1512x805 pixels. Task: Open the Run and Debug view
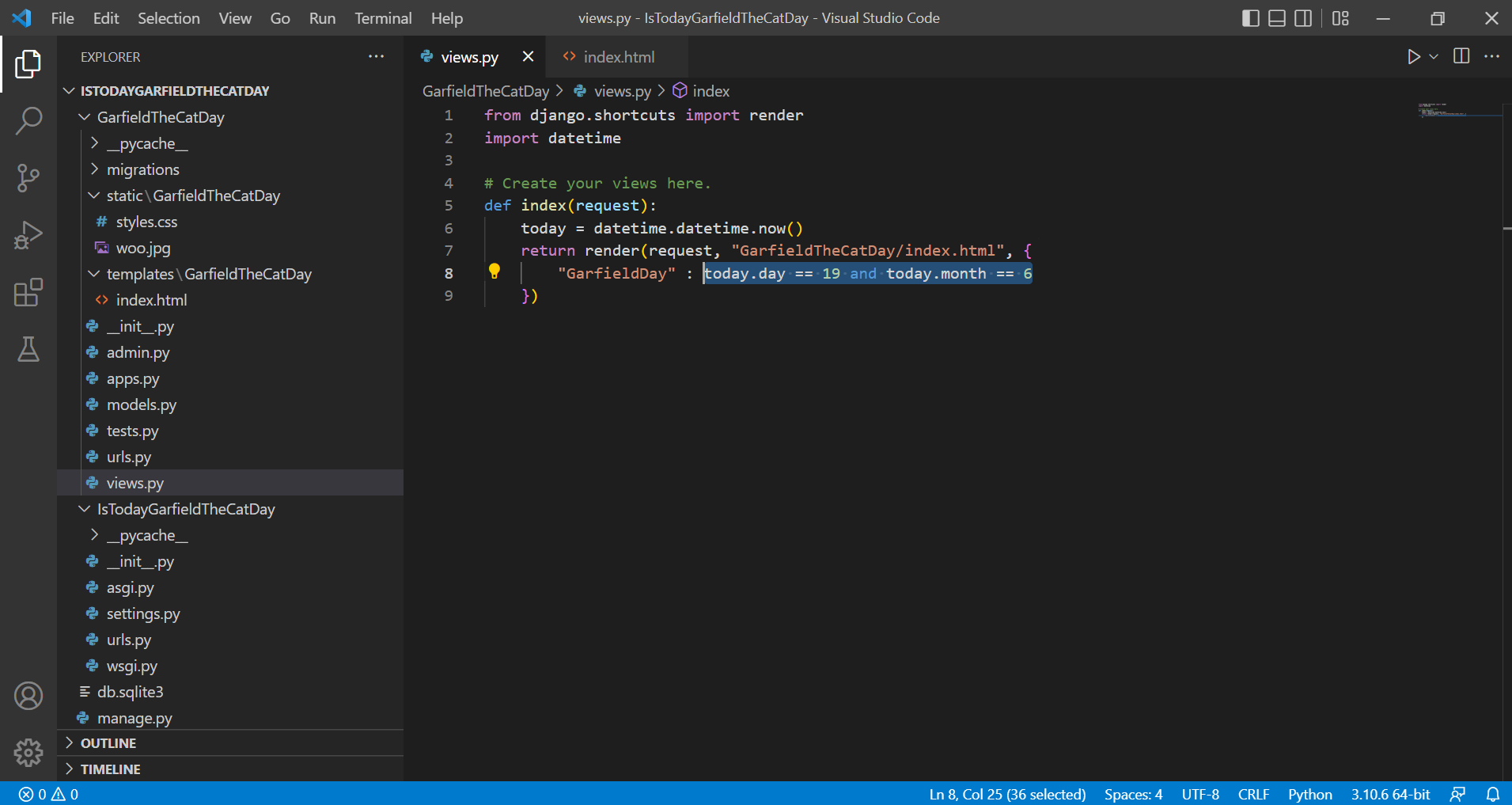click(28, 235)
